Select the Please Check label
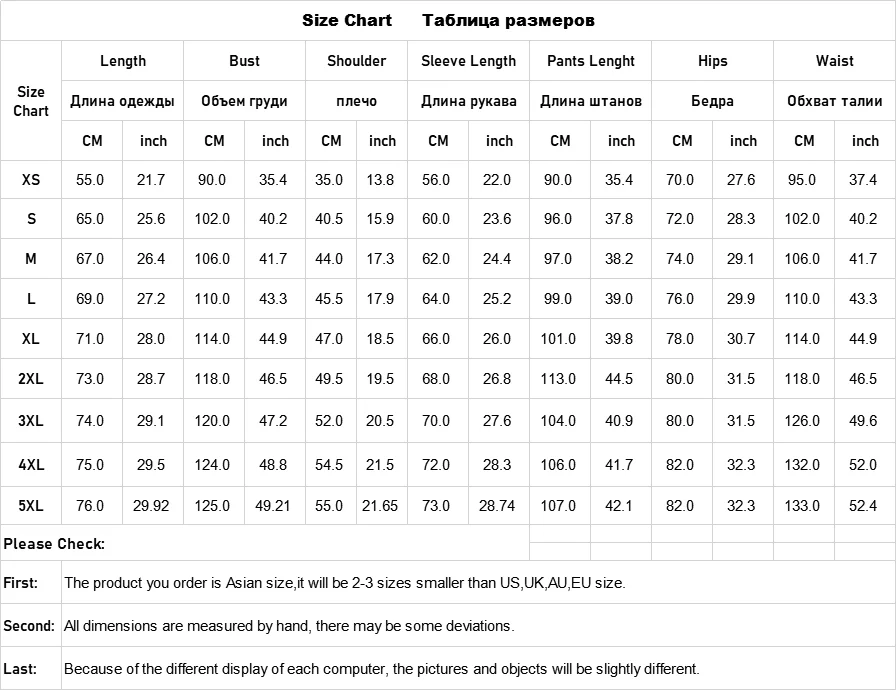 [x=54, y=544]
